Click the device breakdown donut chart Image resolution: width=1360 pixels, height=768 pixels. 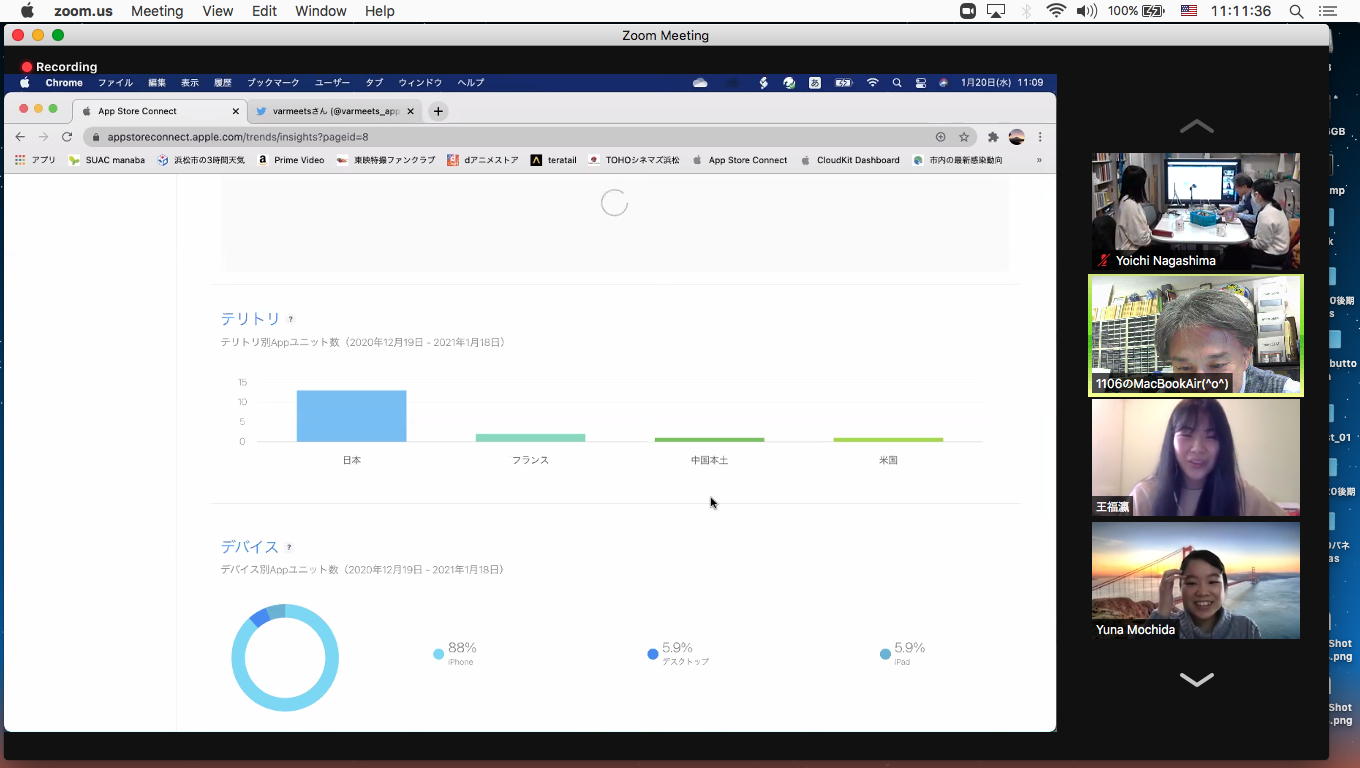pos(285,657)
